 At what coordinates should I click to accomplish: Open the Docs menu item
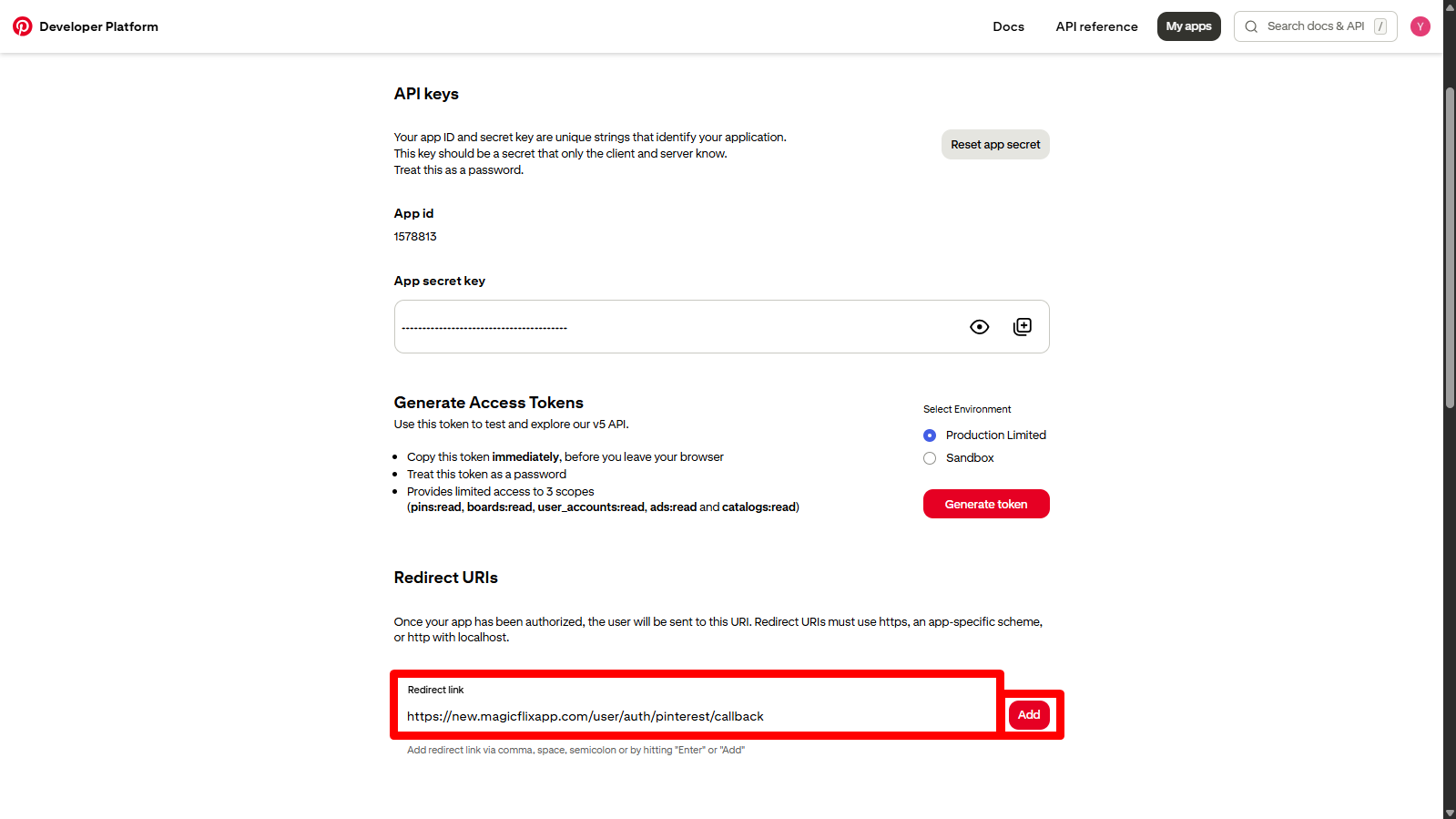[x=1008, y=26]
